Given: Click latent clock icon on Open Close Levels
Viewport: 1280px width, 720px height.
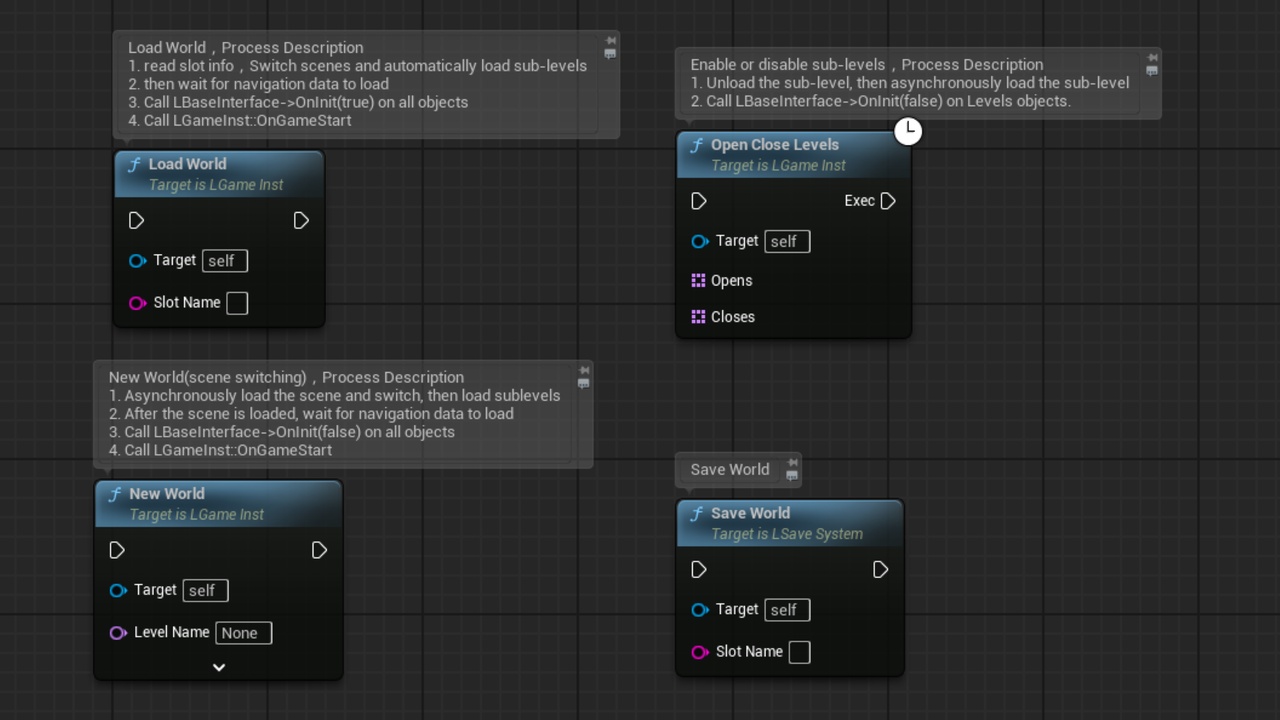Looking at the screenshot, I should [x=908, y=131].
